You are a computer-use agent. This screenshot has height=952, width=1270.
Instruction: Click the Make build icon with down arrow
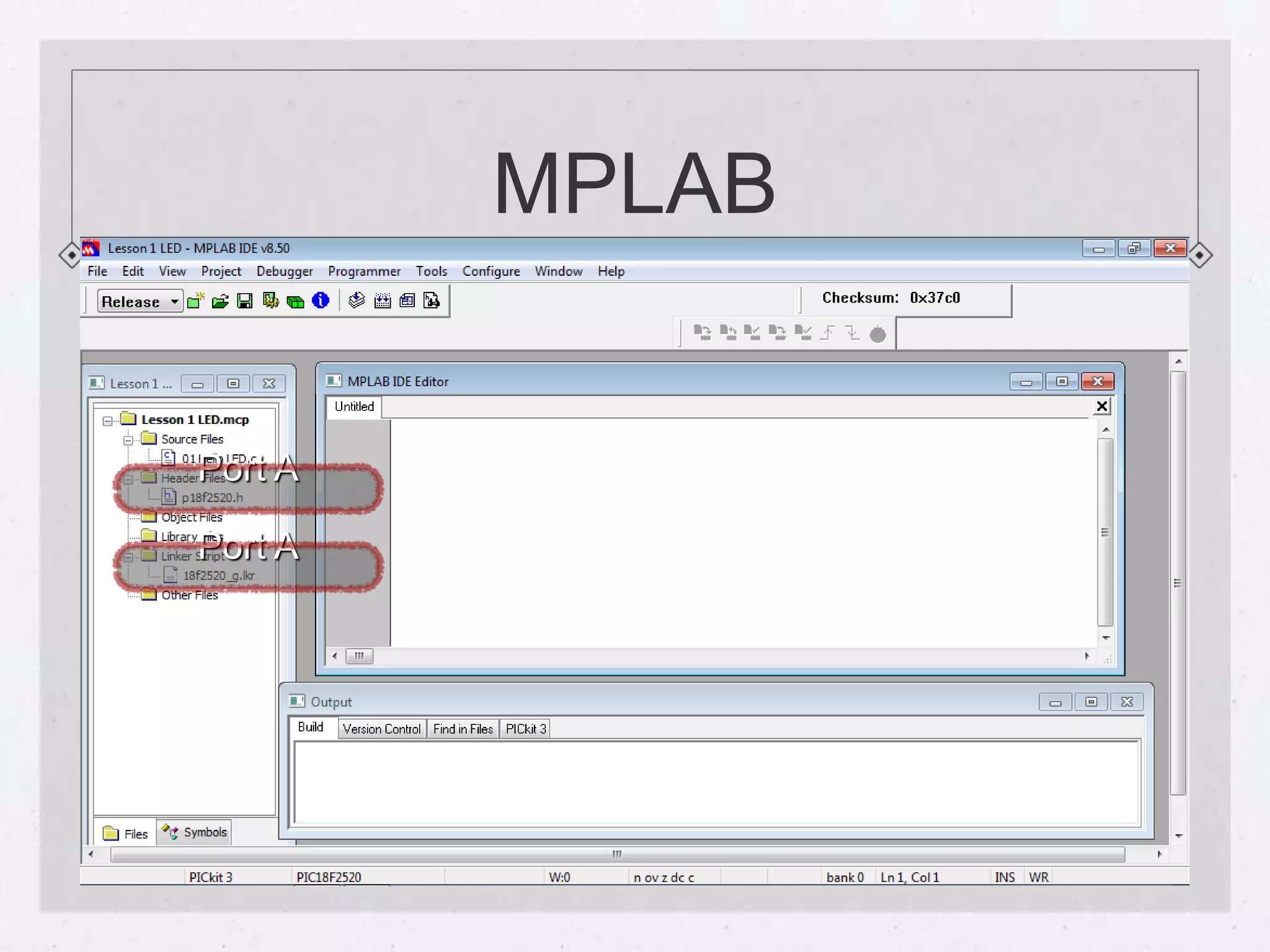tap(357, 301)
